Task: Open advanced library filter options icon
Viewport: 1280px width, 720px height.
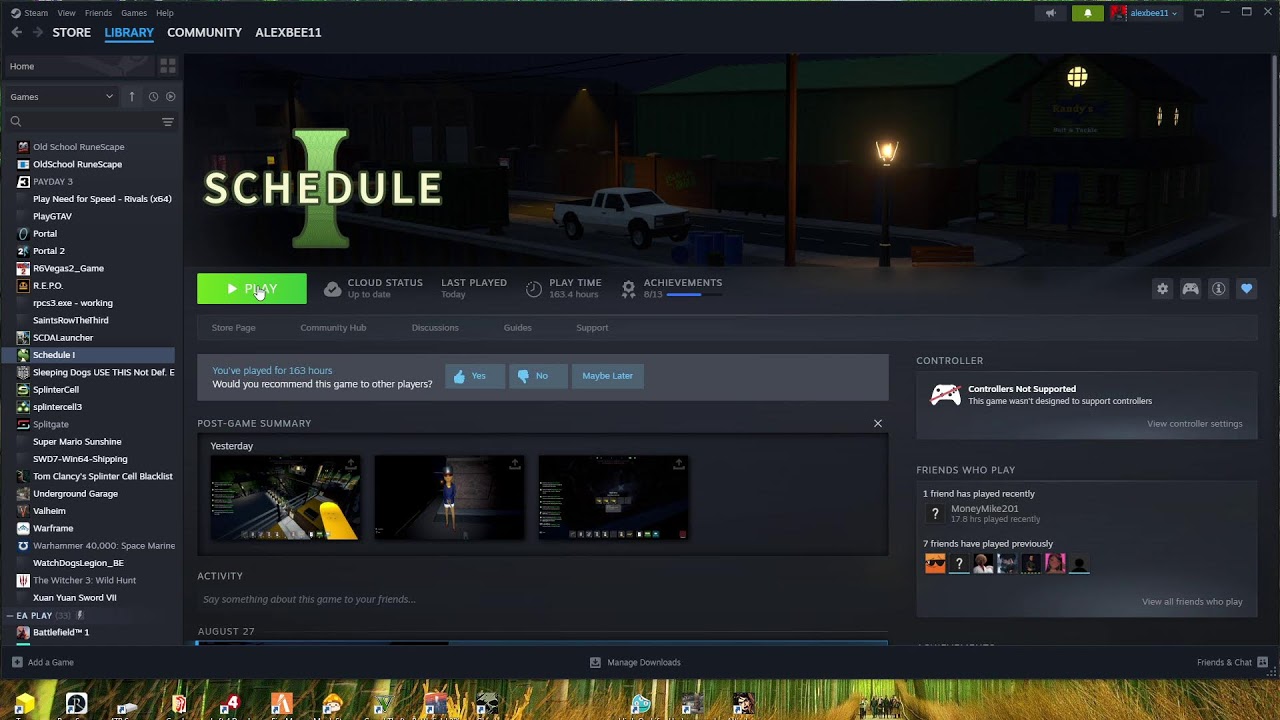Action: (168, 121)
